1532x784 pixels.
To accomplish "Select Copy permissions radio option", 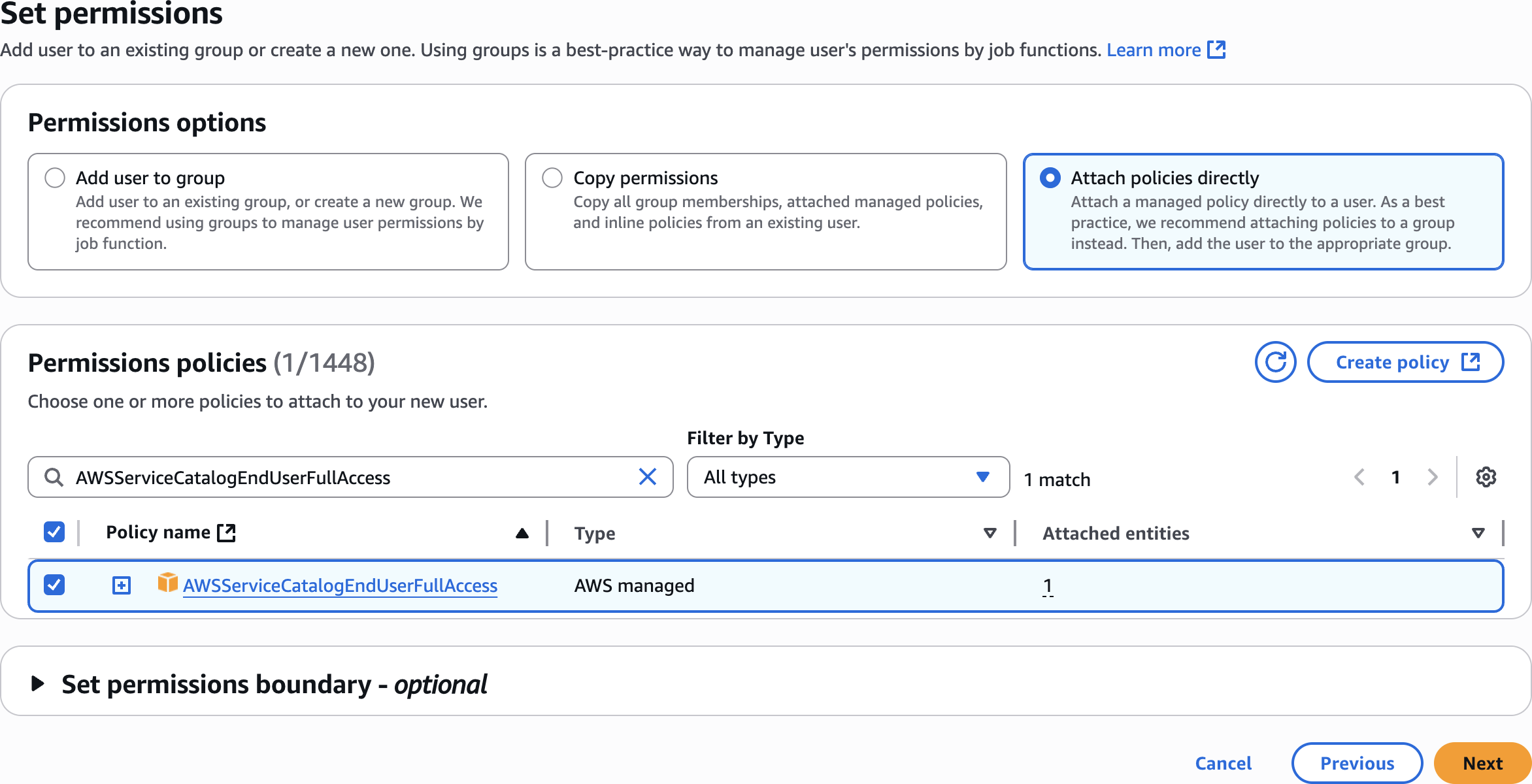I will pyautogui.click(x=552, y=178).
